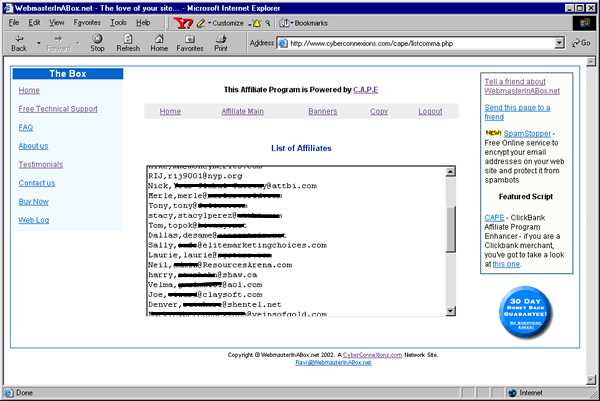Open Affiliate Main navigation link

tap(243, 111)
